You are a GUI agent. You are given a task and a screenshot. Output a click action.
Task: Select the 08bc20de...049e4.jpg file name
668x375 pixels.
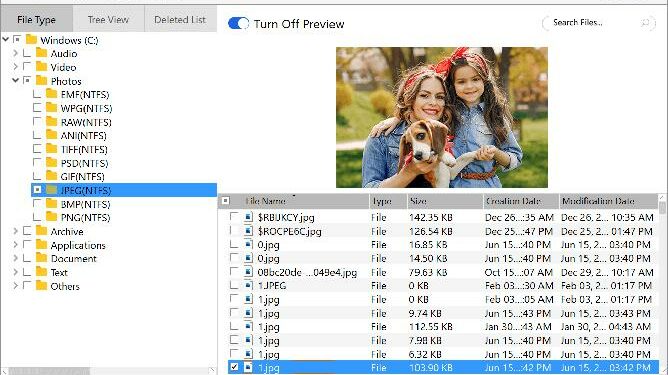(307, 272)
